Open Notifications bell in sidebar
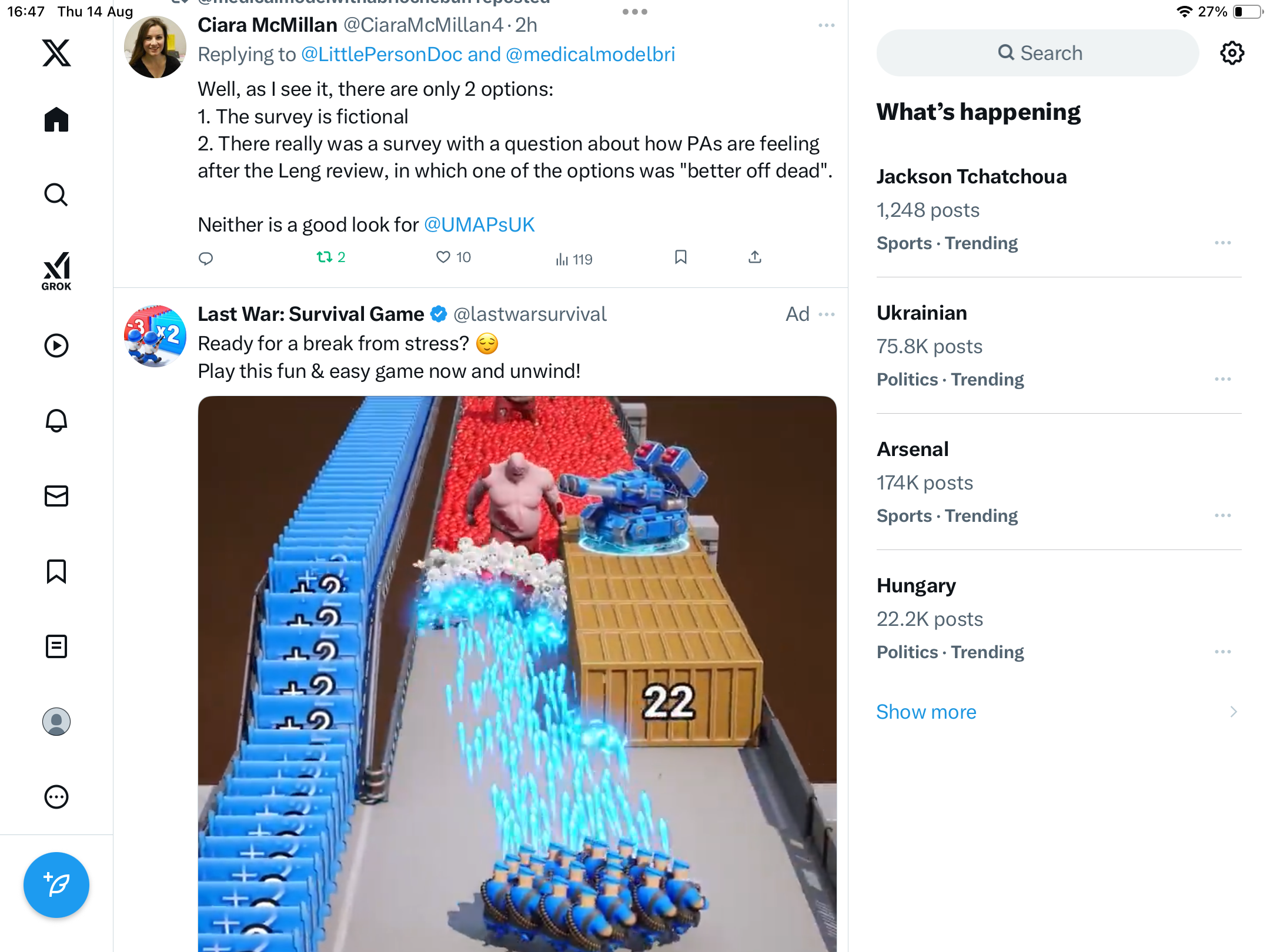1270x952 pixels. (x=56, y=420)
